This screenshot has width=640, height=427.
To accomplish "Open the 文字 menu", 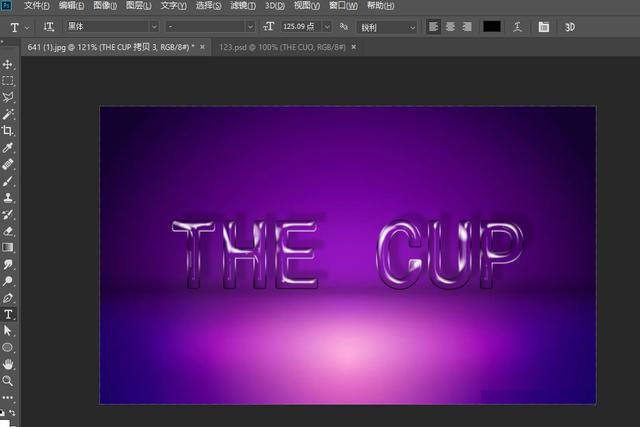I will [173, 6].
